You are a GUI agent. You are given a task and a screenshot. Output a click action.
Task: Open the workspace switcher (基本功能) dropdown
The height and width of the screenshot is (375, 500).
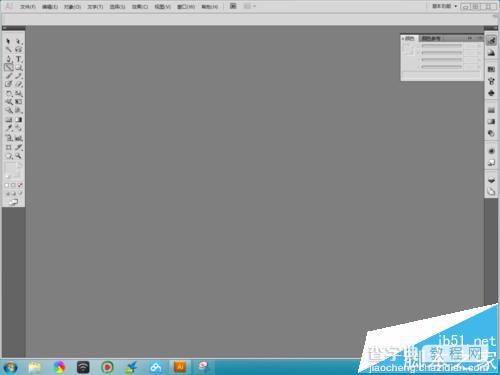pos(445,6)
